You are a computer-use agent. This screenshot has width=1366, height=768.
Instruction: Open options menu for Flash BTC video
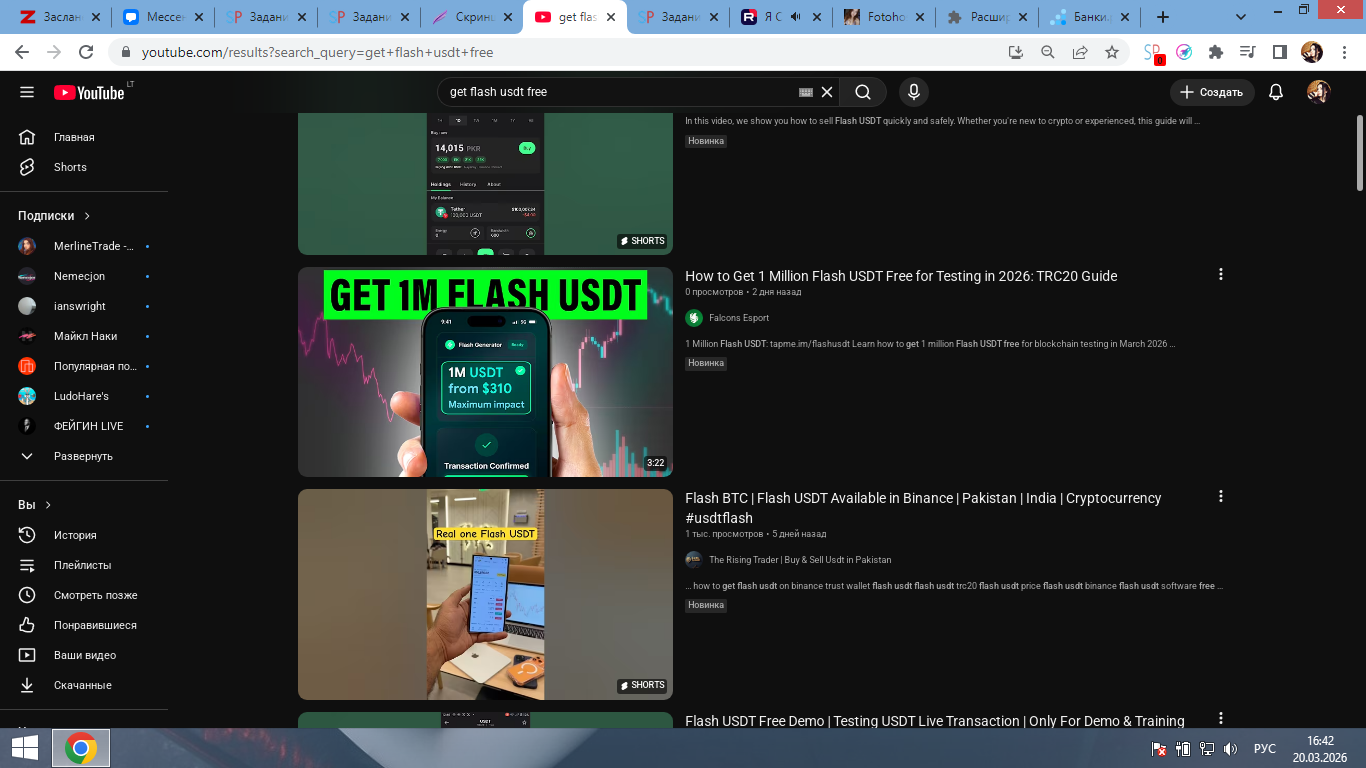[x=1220, y=497]
